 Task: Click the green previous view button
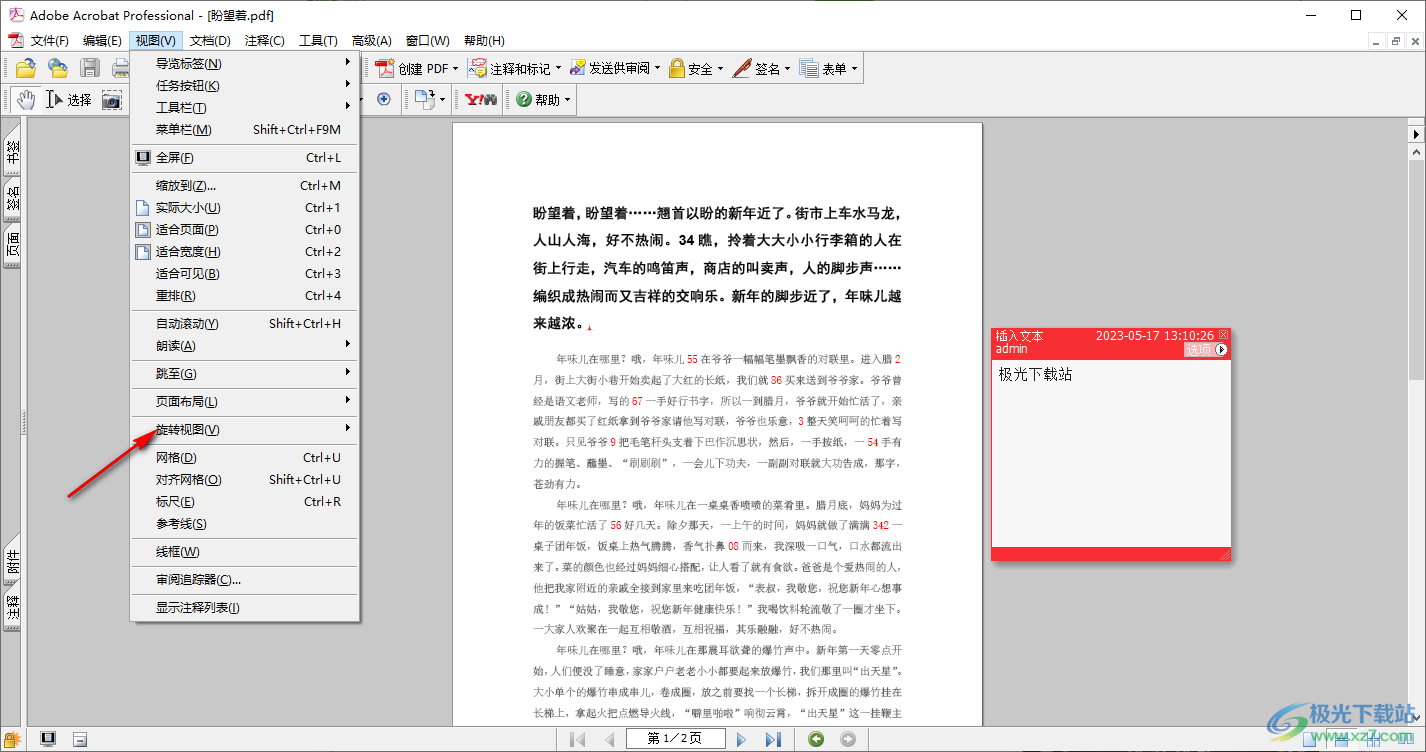point(817,739)
